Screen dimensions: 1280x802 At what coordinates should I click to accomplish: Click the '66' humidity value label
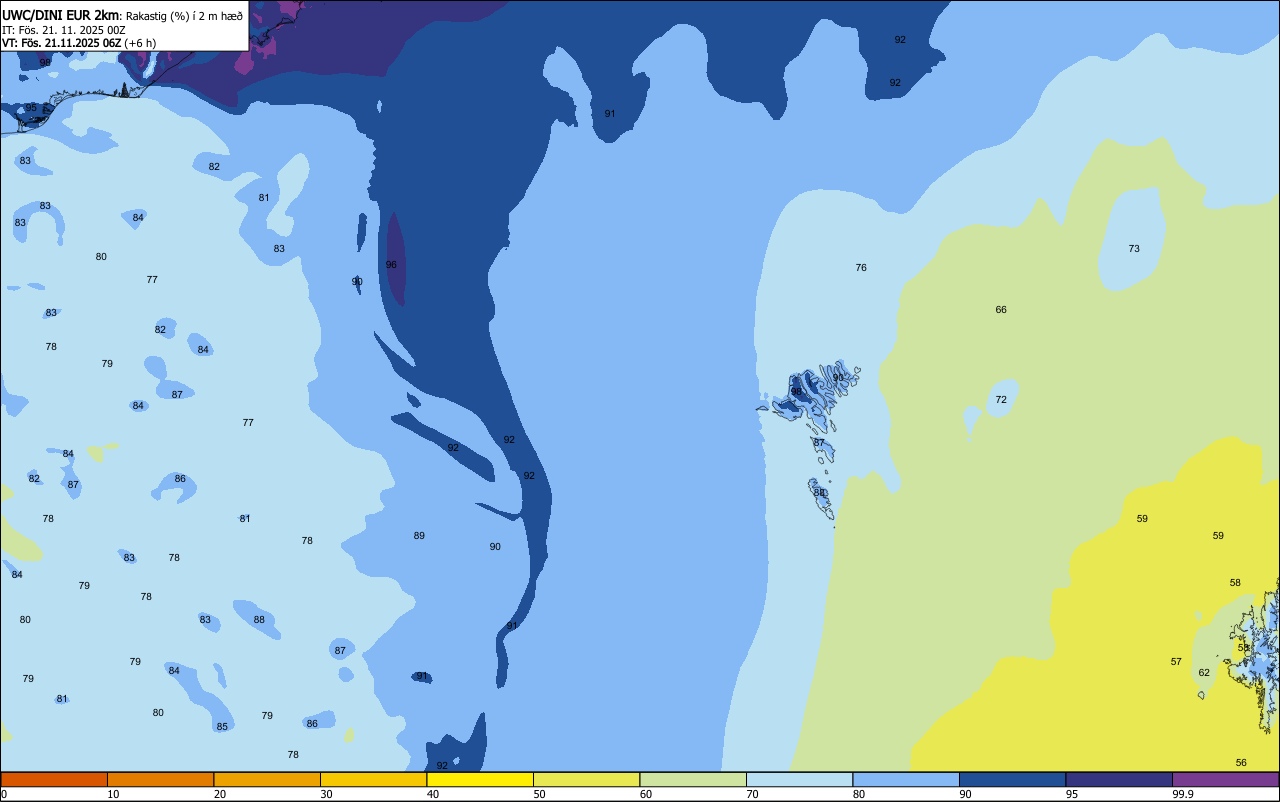pos(1001,310)
